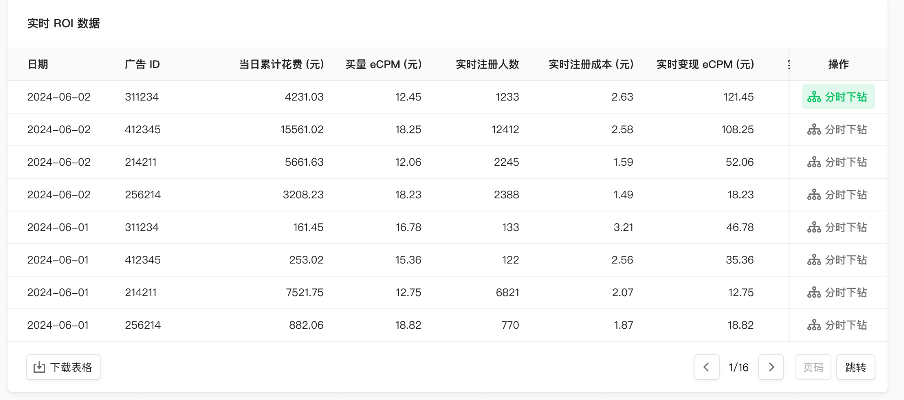Click the 实时注册人数 column header
Screen dimensions: 904x400
point(487,65)
